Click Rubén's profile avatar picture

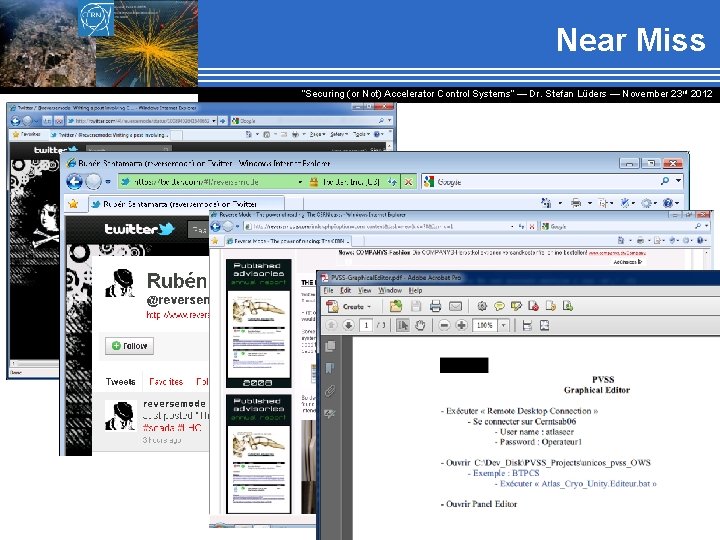[x=120, y=283]
